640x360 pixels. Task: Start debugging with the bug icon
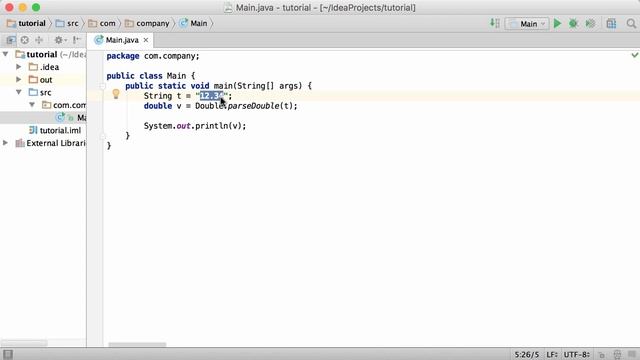[573, 24]
